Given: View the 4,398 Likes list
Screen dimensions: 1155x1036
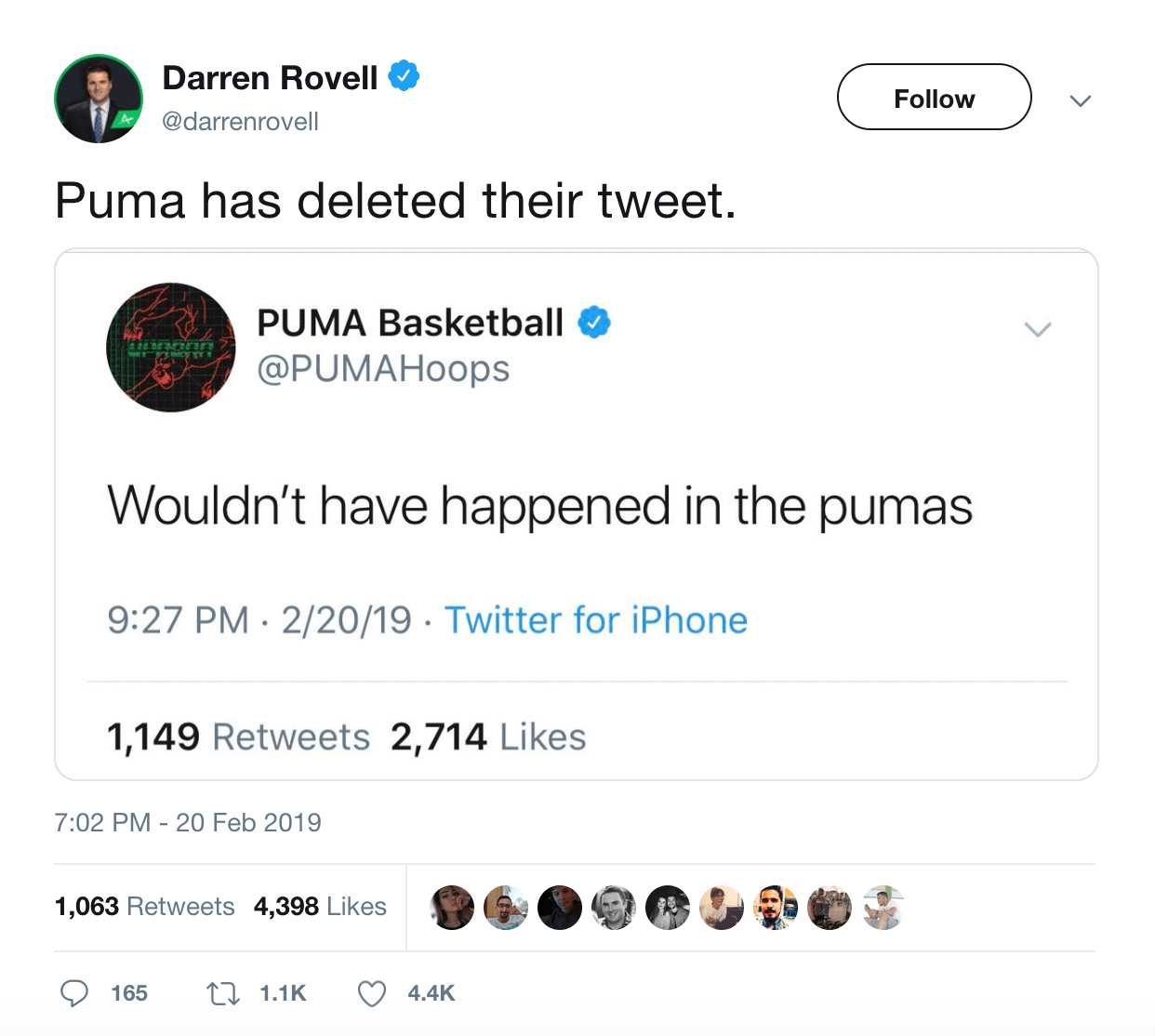Looking at the screenshot, I should (320, 907).
